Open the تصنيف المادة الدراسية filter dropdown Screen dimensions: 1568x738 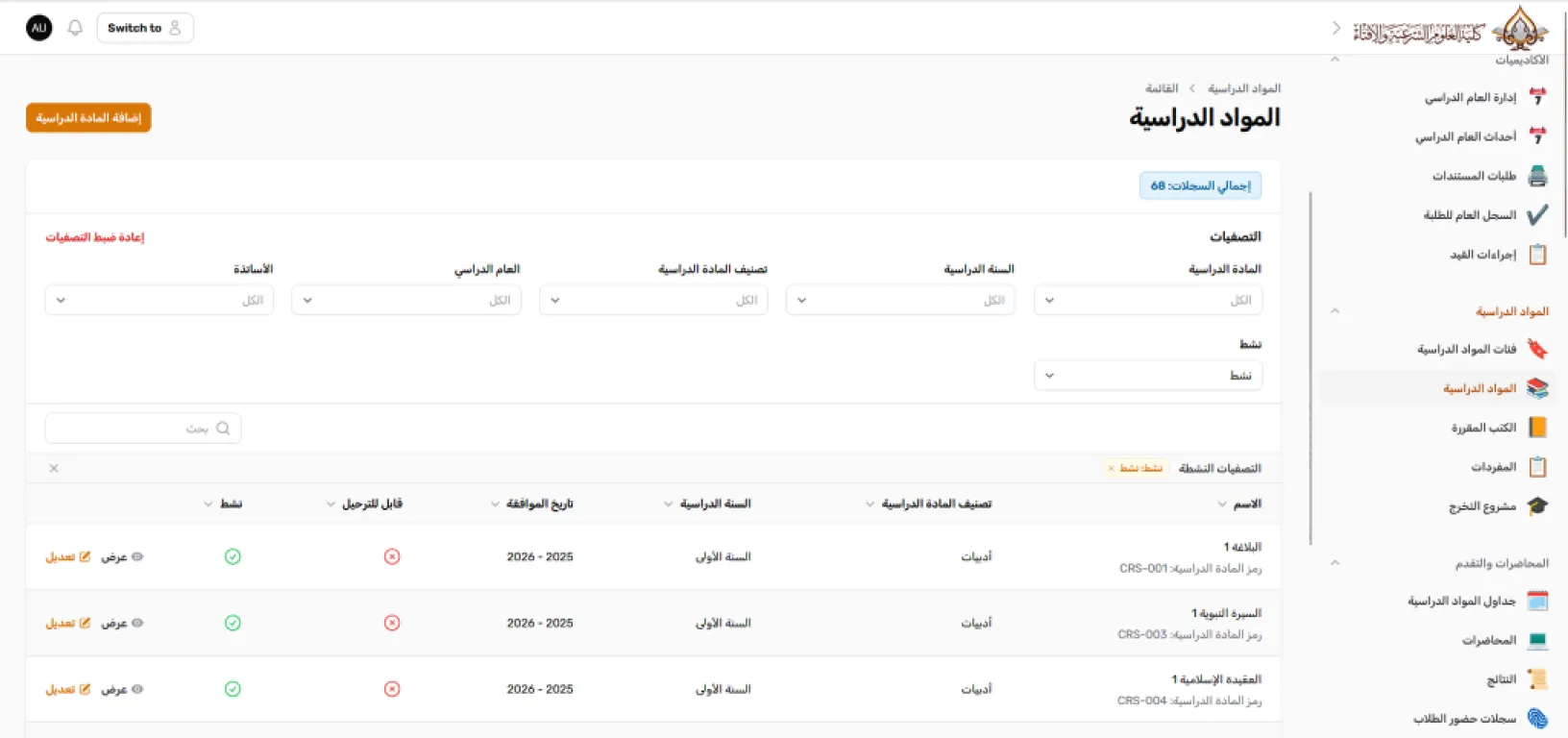[653, 301]
